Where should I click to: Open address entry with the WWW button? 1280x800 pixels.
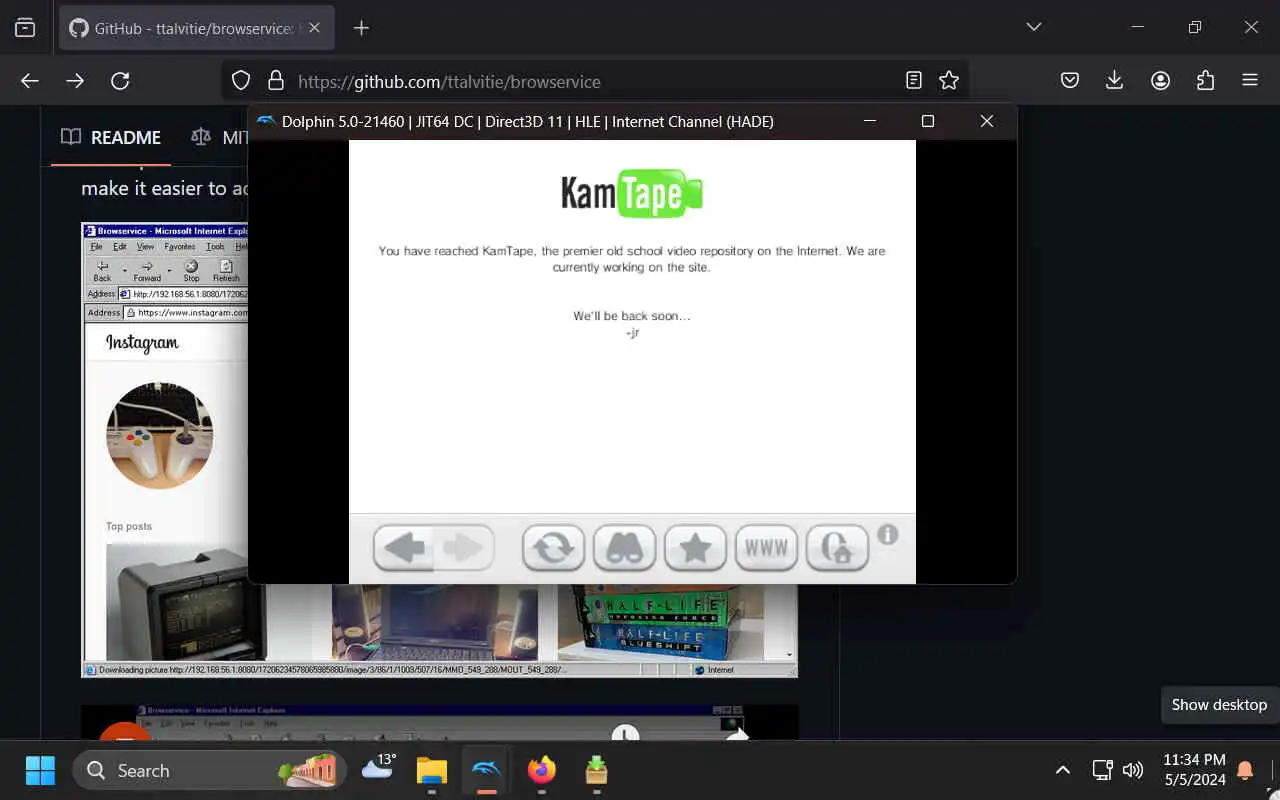tap(766, 548)
